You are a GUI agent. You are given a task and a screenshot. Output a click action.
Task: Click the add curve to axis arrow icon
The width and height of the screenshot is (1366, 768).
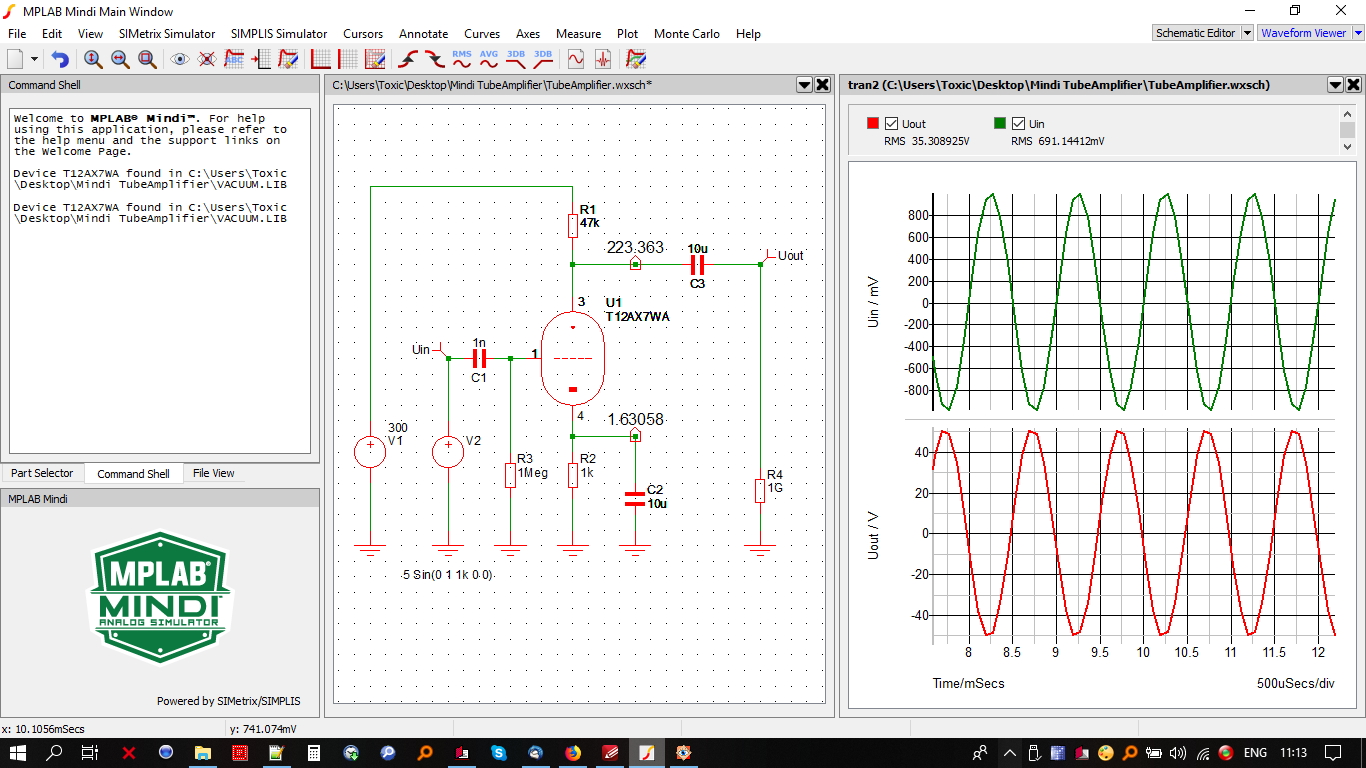261,59
